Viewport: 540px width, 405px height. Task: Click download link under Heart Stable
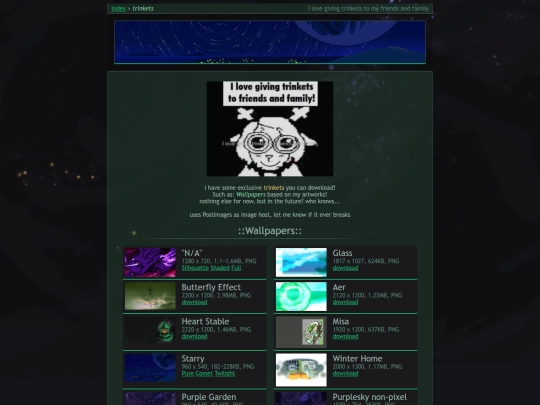click(x=194, y=336)
